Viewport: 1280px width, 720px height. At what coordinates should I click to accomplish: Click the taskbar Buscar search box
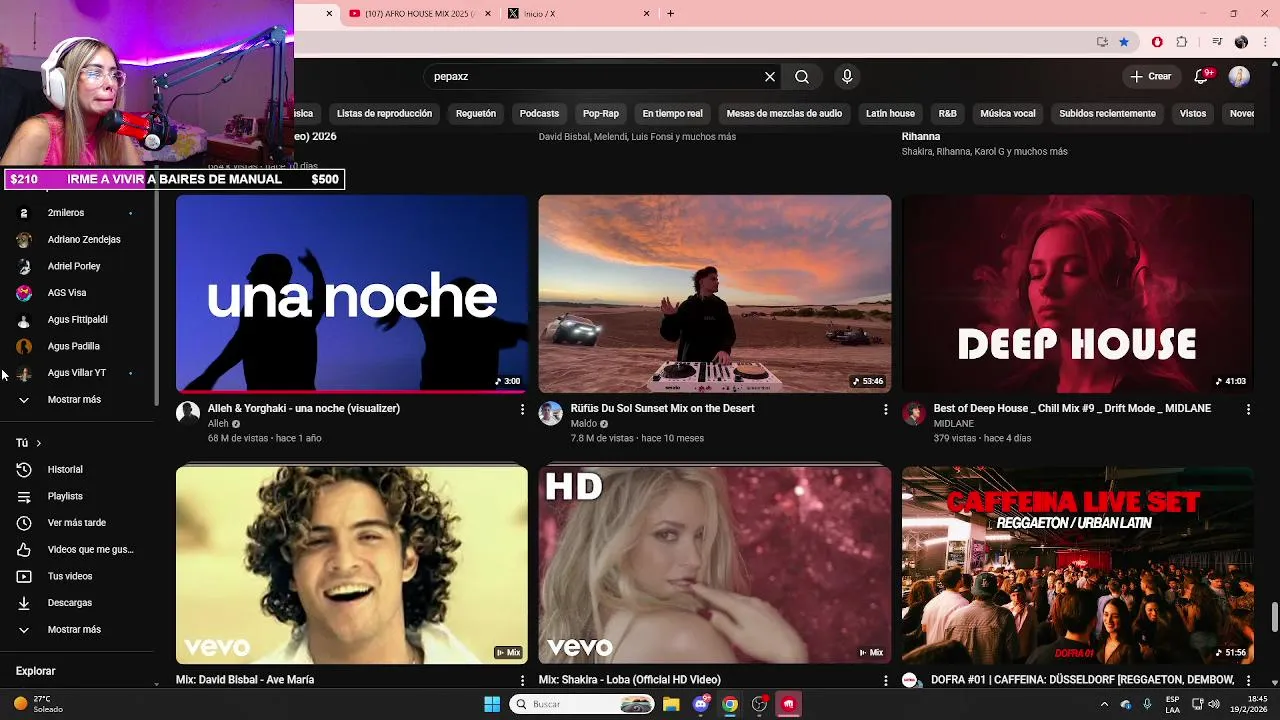coord(584,704)
